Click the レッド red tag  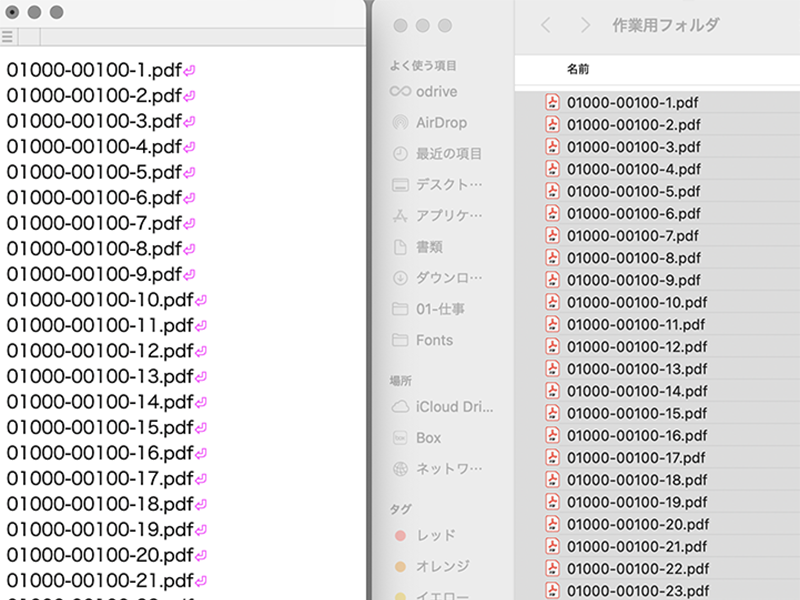[x=435, y=535]
